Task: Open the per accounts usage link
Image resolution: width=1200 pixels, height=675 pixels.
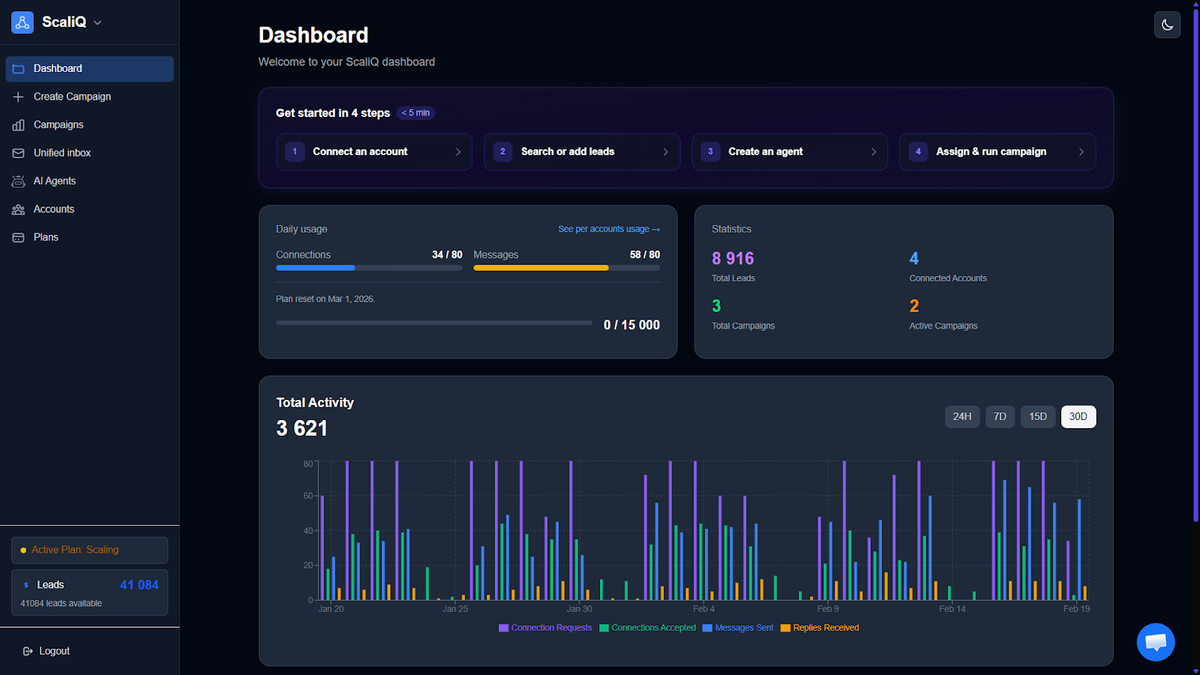Action: pos(609,229)
